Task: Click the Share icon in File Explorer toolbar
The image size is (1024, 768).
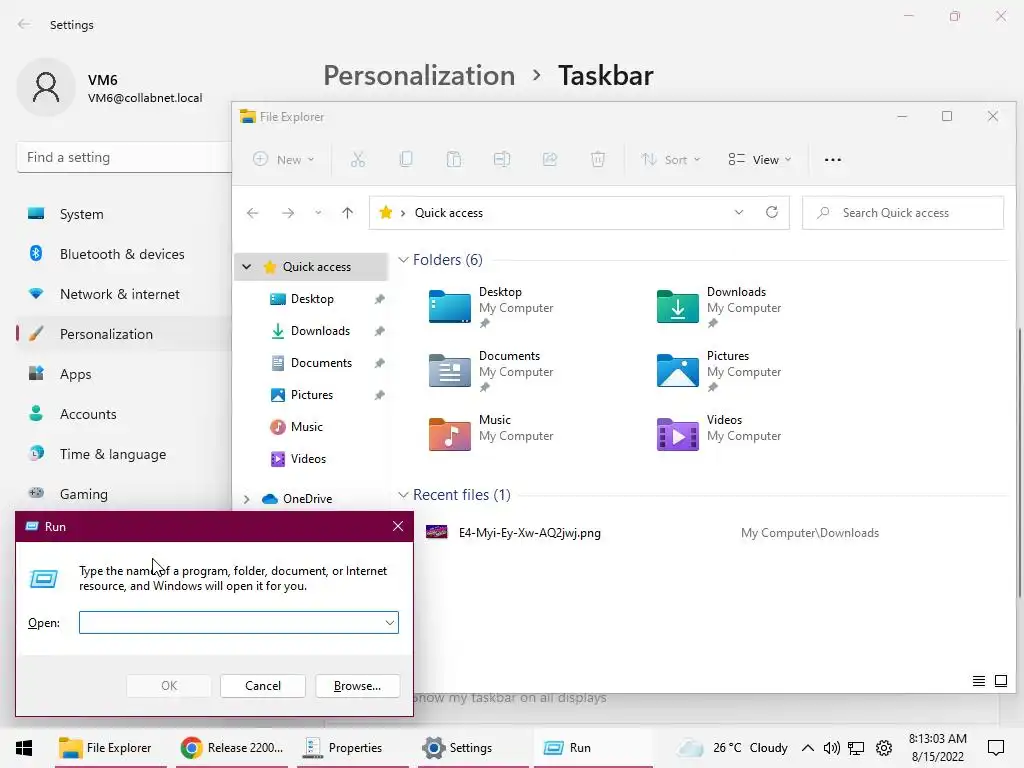Action: (x=550, y=159)
